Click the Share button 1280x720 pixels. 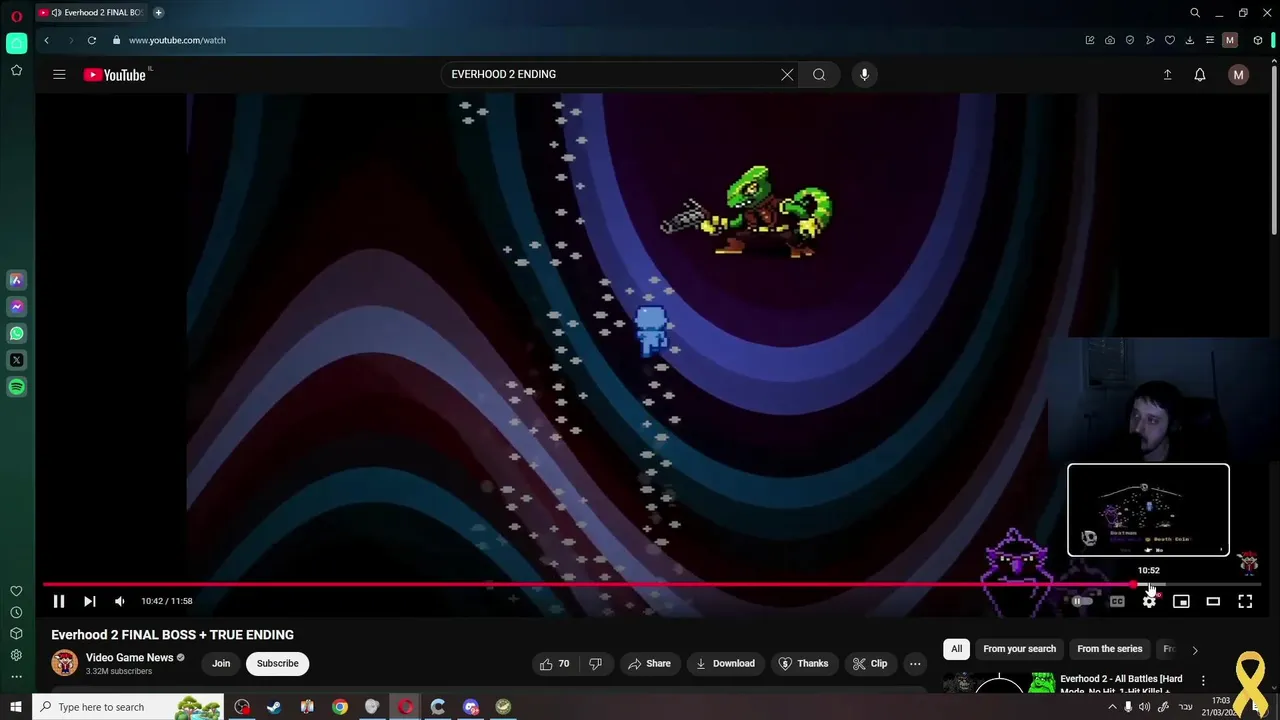point(648,663)
